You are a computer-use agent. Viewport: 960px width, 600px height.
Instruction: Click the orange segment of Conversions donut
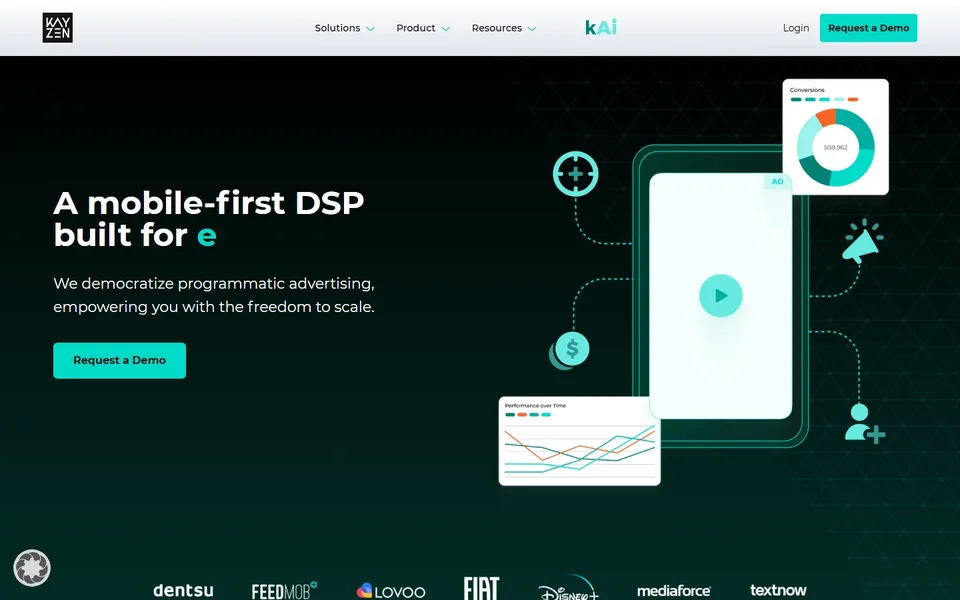click(826, 117)
